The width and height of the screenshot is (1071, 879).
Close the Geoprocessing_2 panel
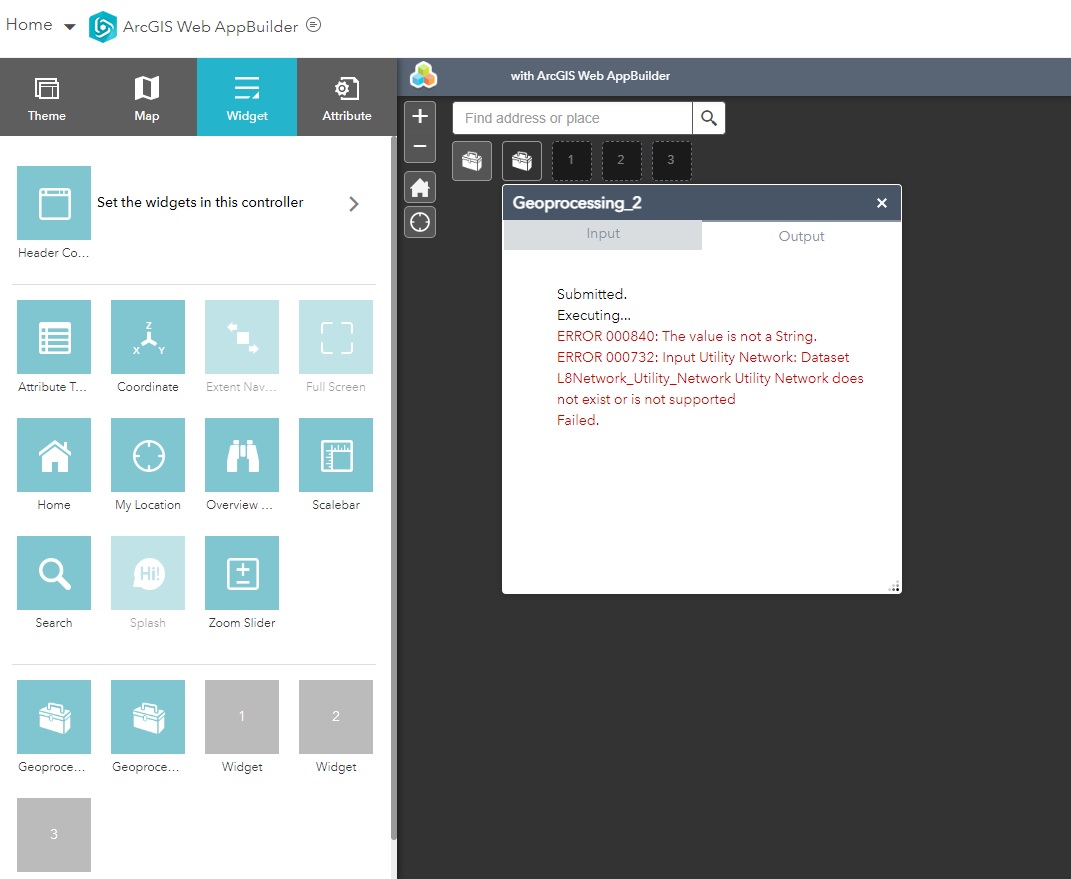coord(881,202)
